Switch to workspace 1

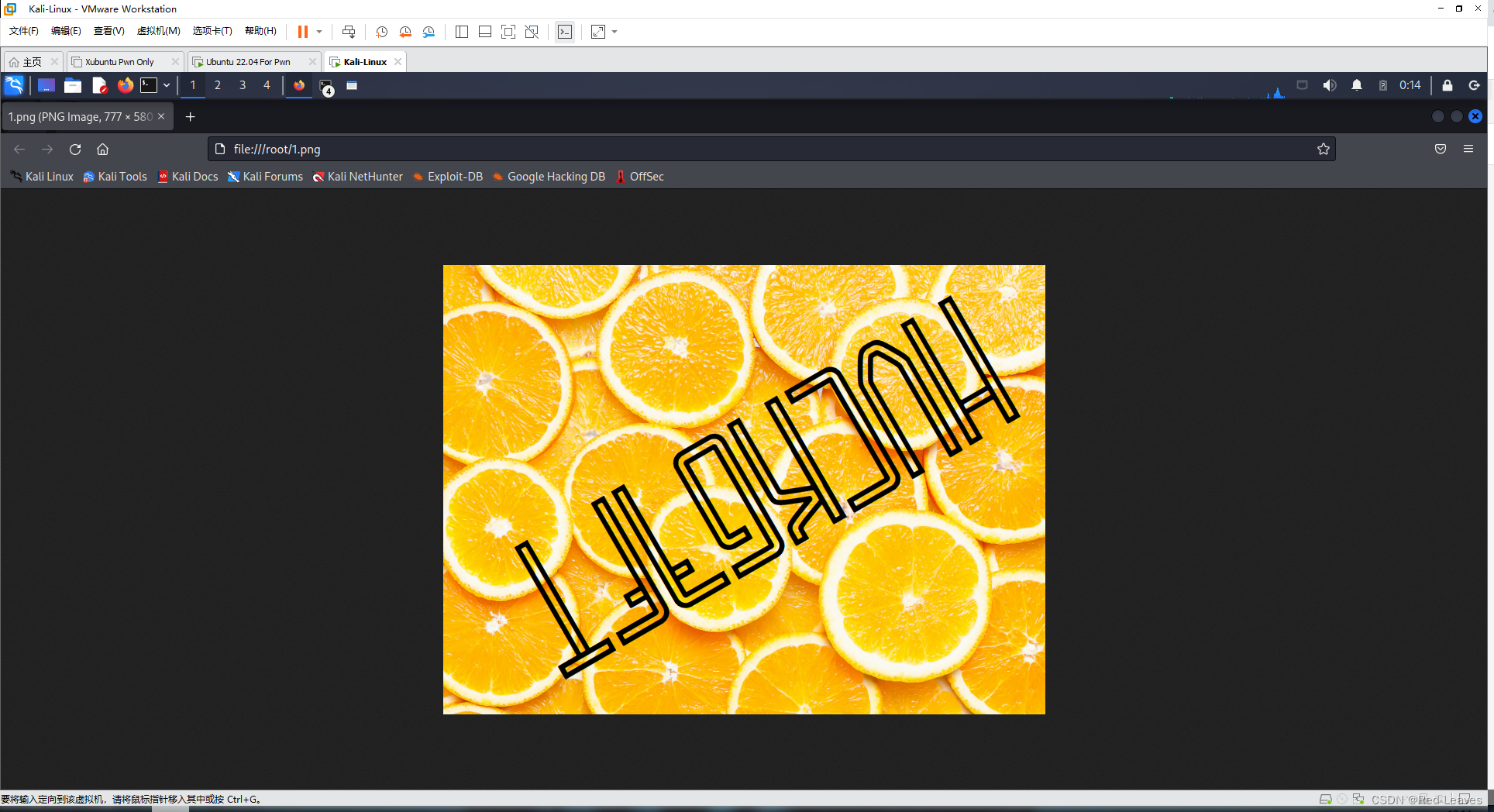193,85
